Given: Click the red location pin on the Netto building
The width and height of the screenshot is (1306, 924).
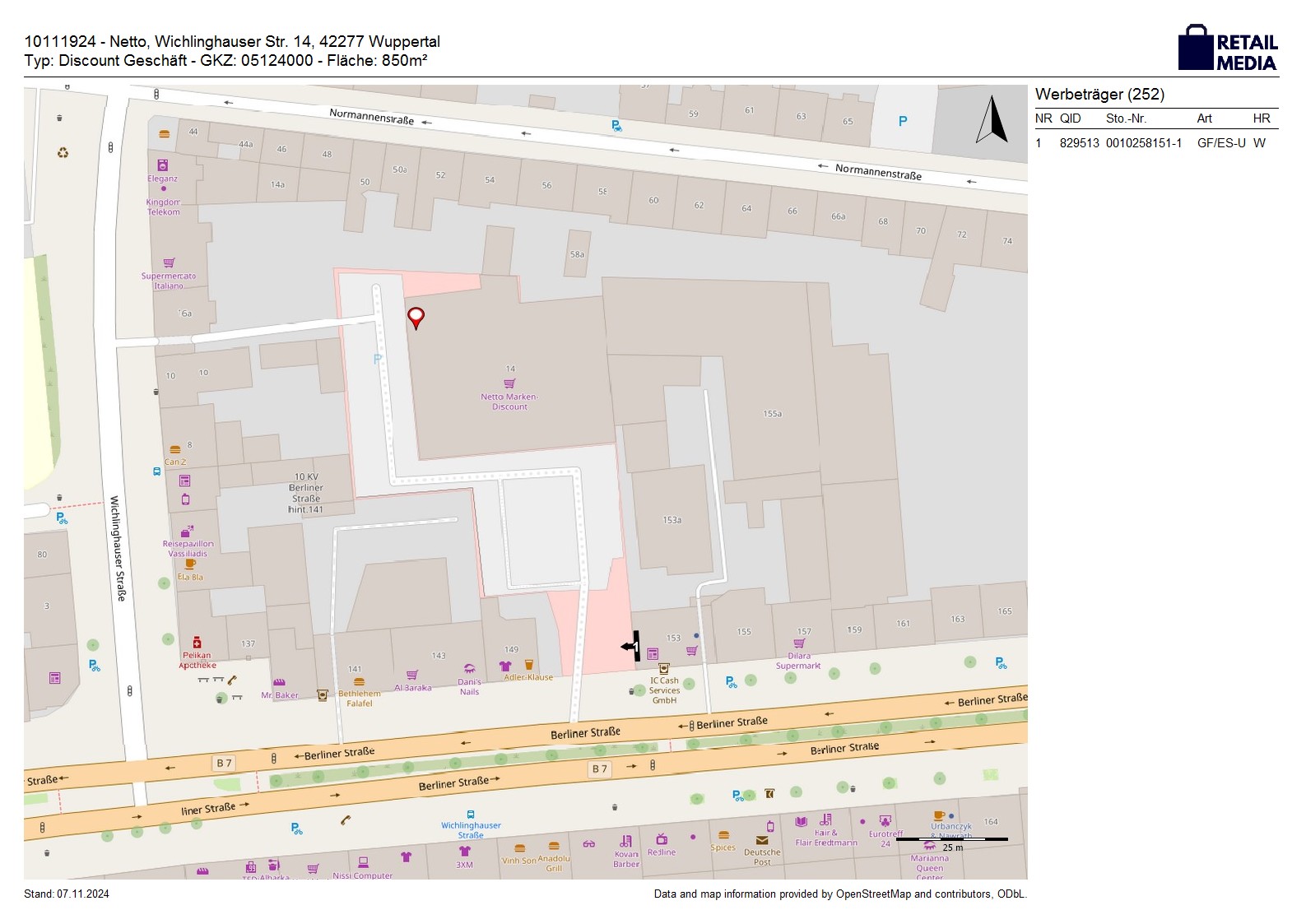Looking at the screenshot, I should tap(416, 317).
